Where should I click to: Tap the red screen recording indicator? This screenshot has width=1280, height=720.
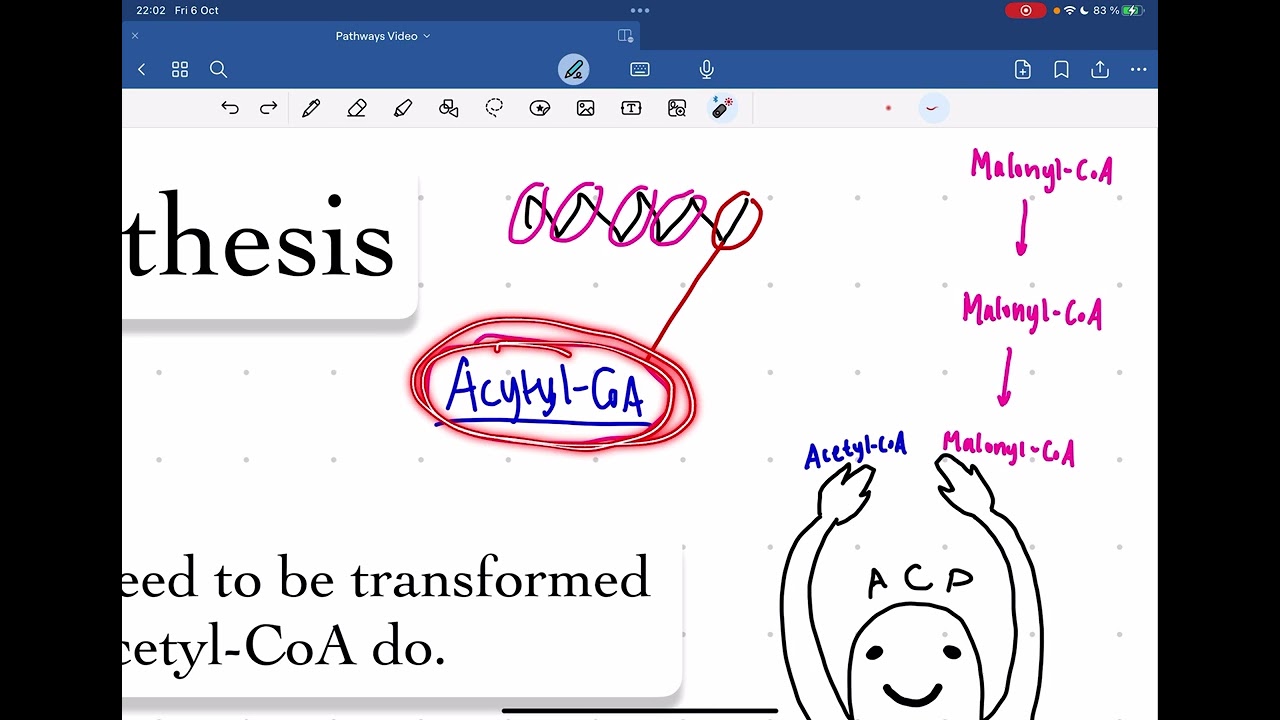(1025, 10)
